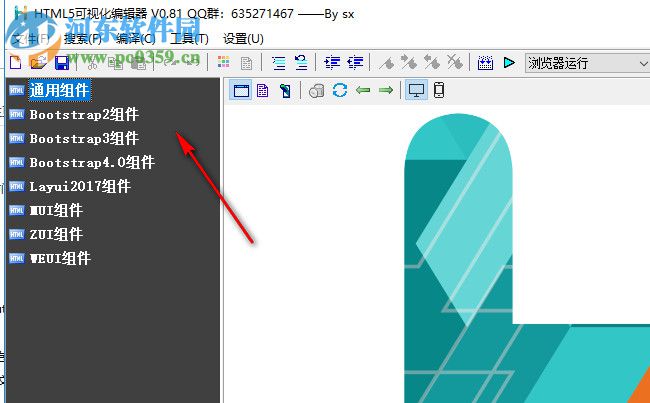650x403 pixels.
Task: Switch to visual design window view icon
Action: click(241, 90)
